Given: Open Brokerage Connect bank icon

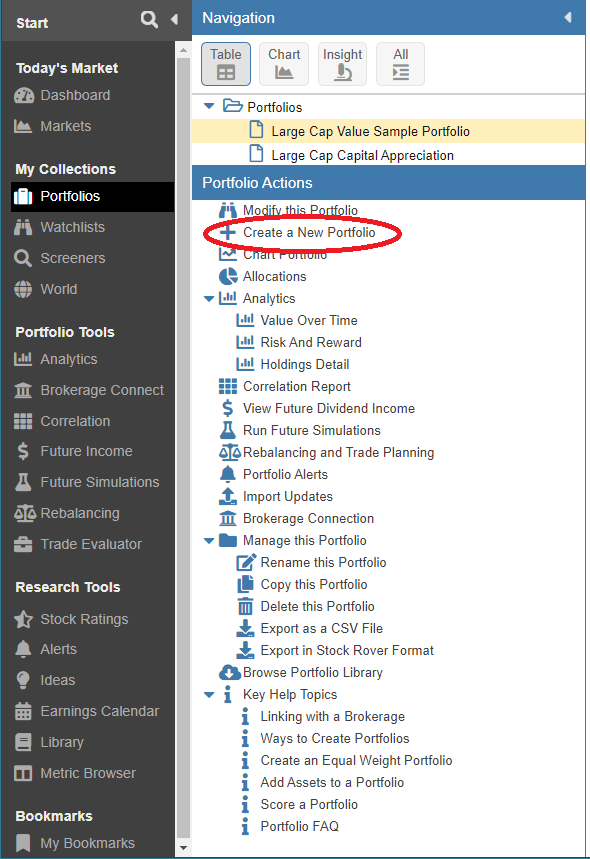Looking at the screenshot, I should point(23,390).
